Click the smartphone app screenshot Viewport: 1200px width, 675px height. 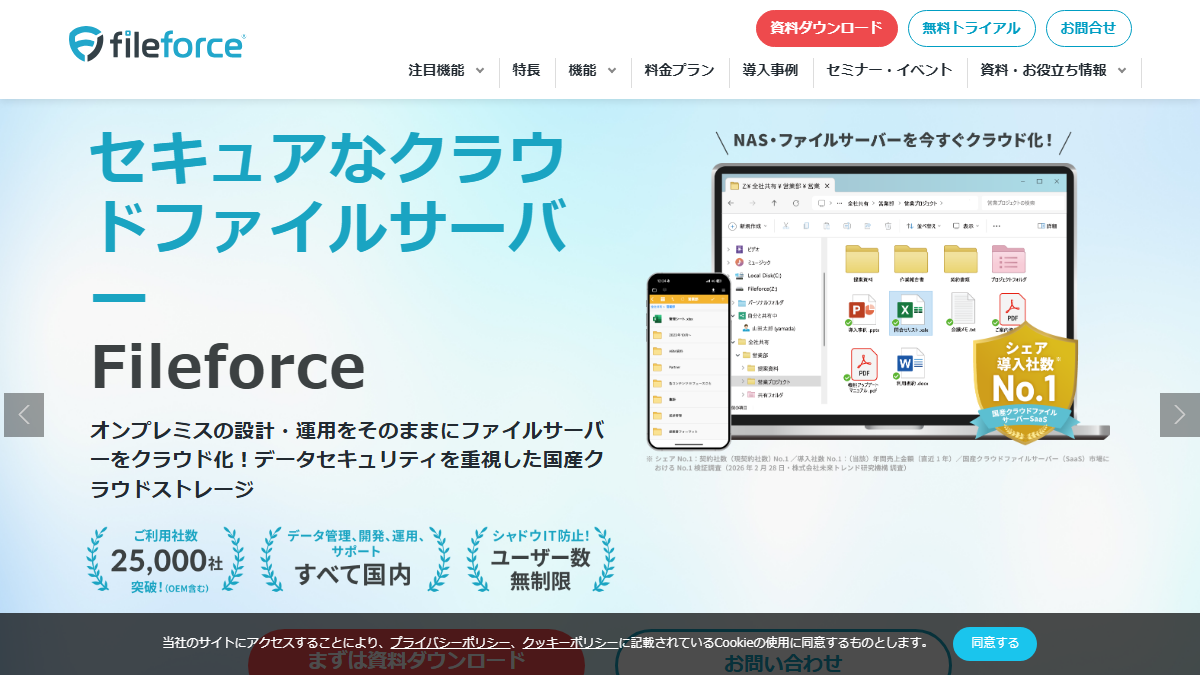point(688,361)
